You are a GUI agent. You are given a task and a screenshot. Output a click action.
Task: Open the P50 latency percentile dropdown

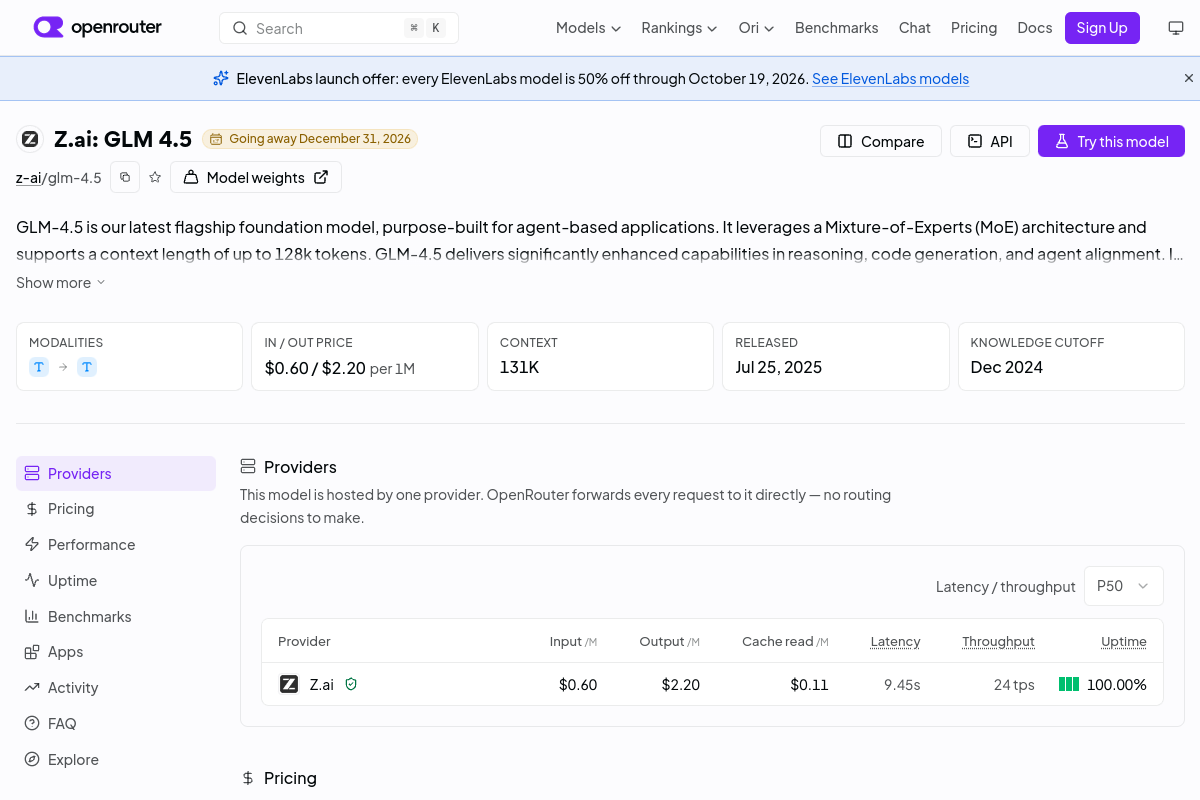[x=1124, y=586]
